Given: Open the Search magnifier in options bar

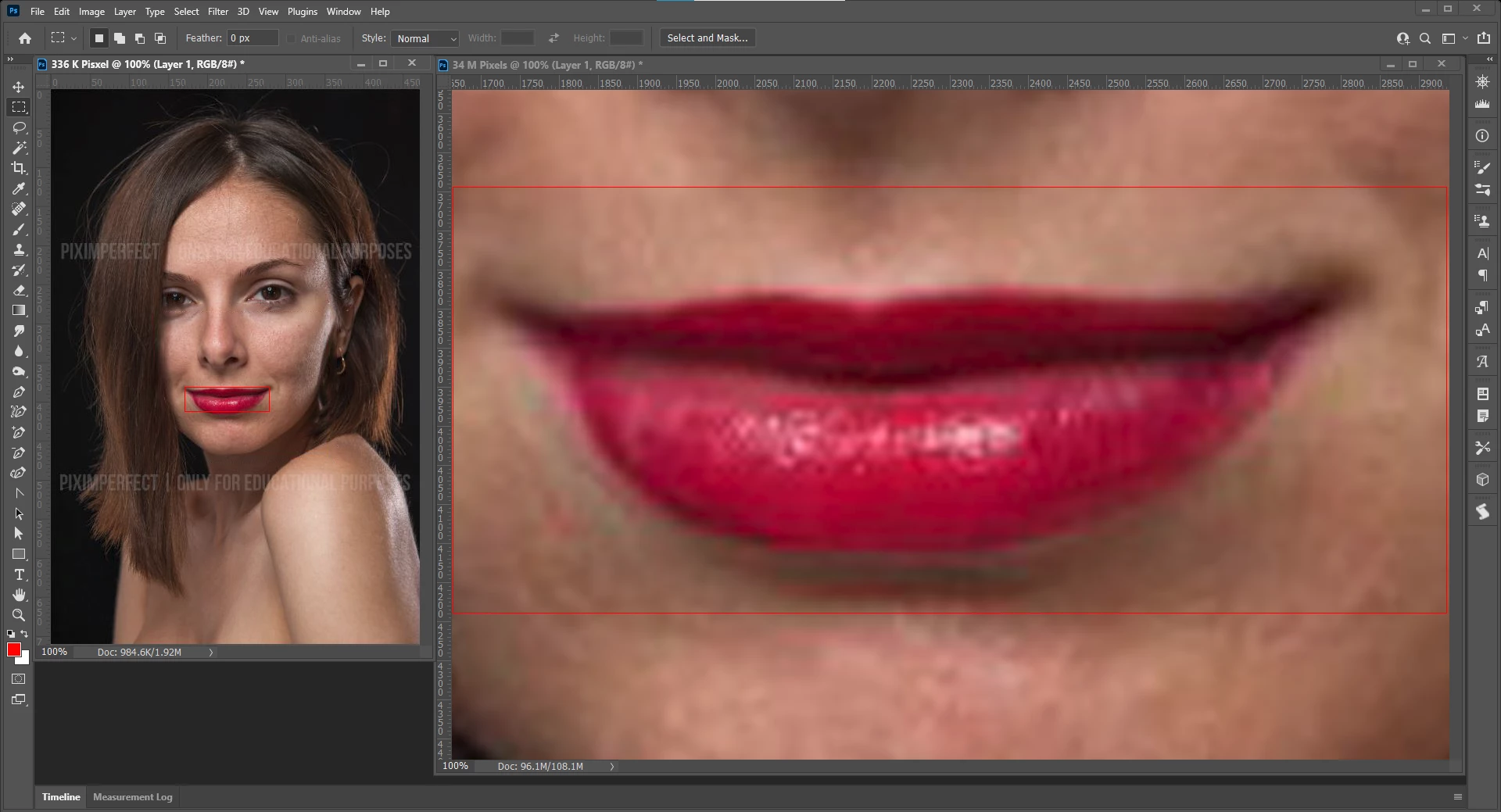Looking at the screenshot, I should 1425,38.
